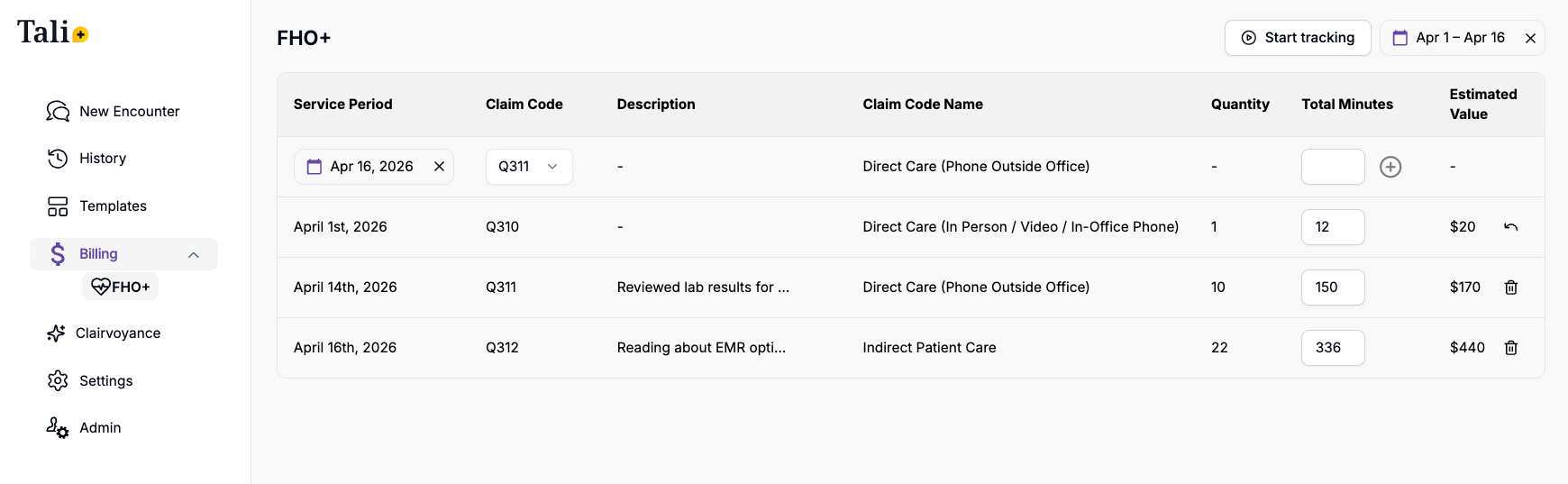This screenshot has width=1568, height=484.
Task: Click the plus icon to add entry
Action: click(x=1390, y=167)
